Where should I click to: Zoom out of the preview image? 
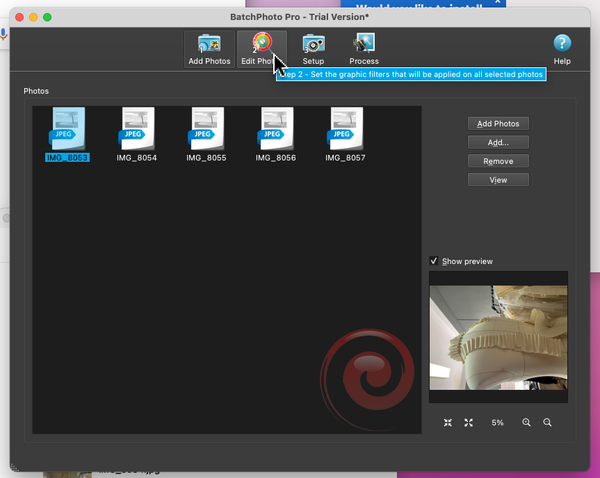(547, 423)
